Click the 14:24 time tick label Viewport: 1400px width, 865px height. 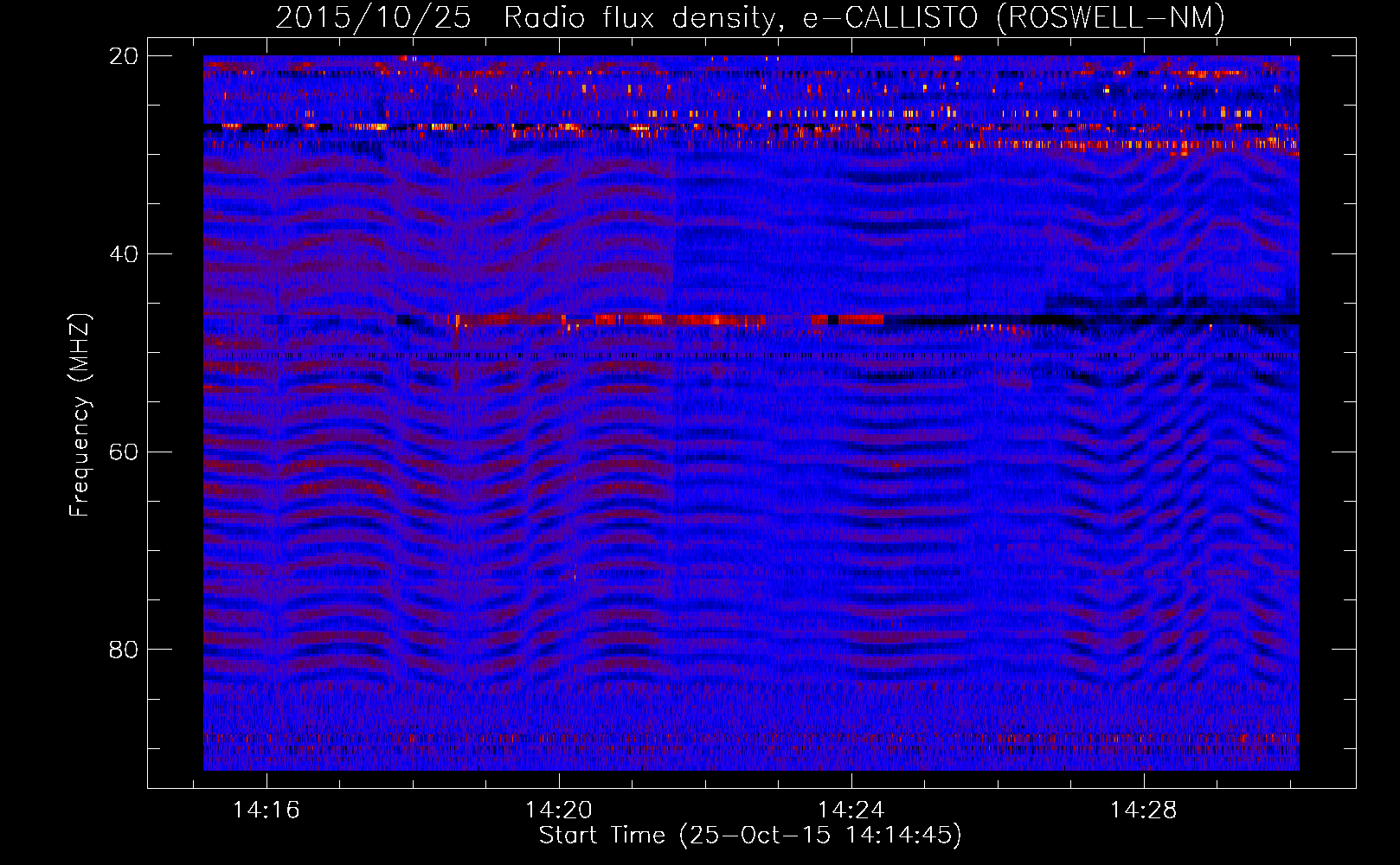[x=851, y=811]
